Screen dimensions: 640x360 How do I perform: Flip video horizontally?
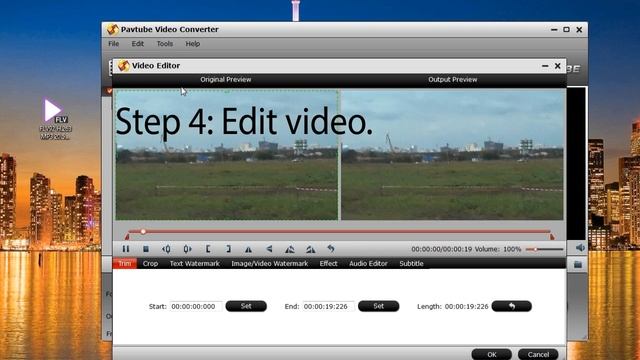coord(248,249)
